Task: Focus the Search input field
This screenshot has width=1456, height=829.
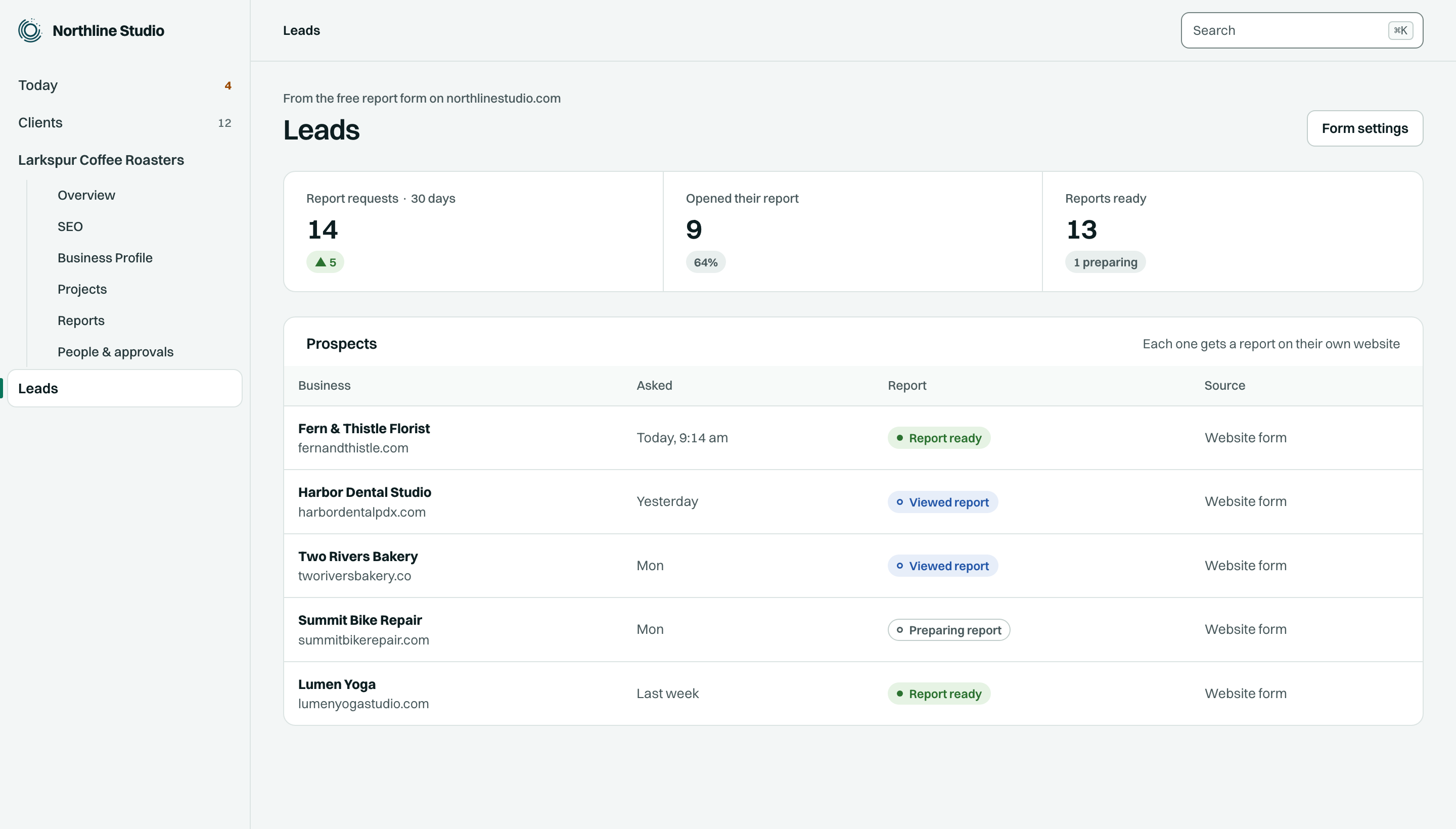Action: pyautogui.click(x=1302, y=30)
